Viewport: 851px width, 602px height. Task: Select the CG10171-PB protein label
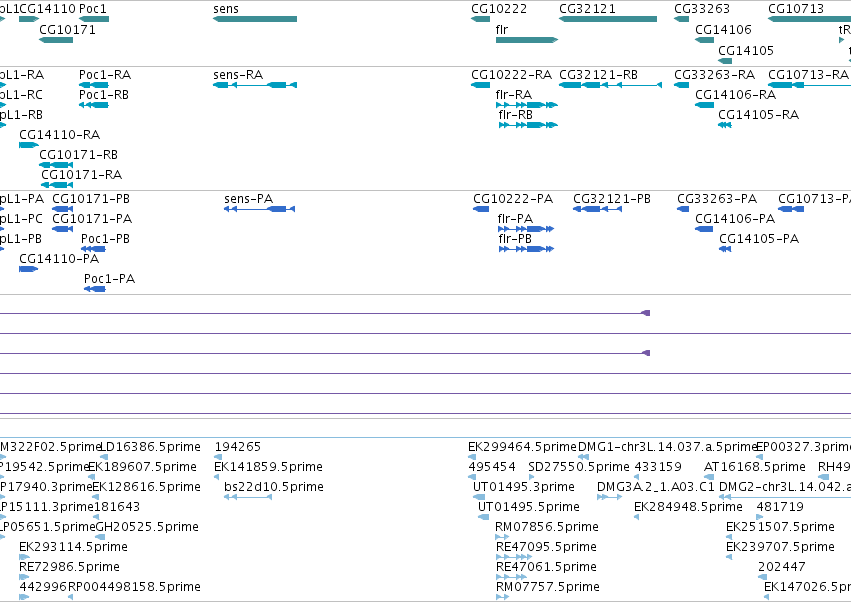coord(91,199)
